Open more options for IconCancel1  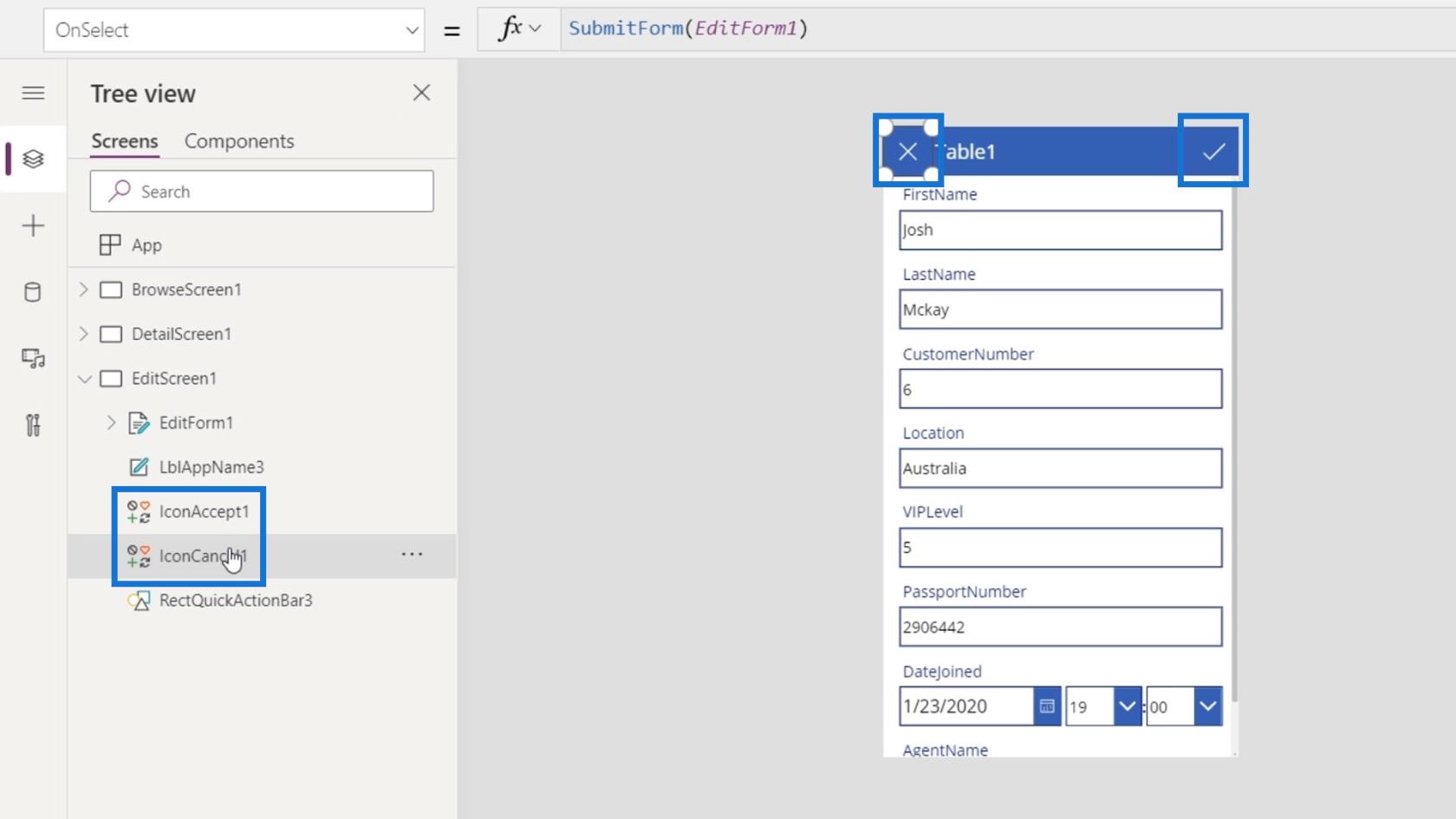point(412,555)
